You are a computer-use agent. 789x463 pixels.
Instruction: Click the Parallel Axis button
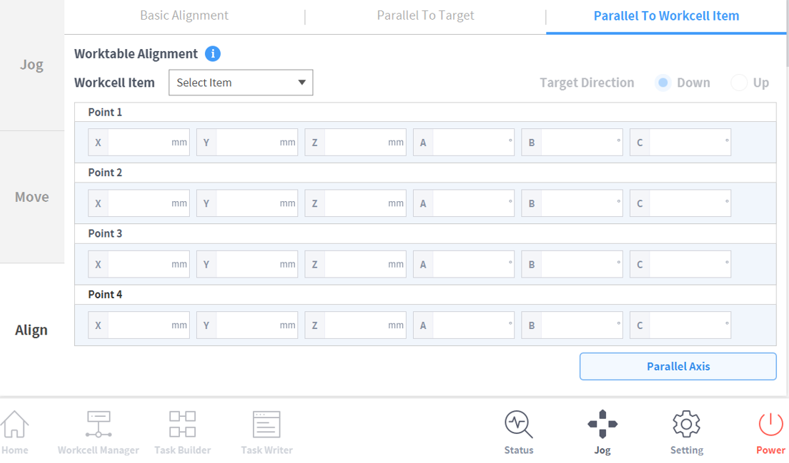coord(678,366)
